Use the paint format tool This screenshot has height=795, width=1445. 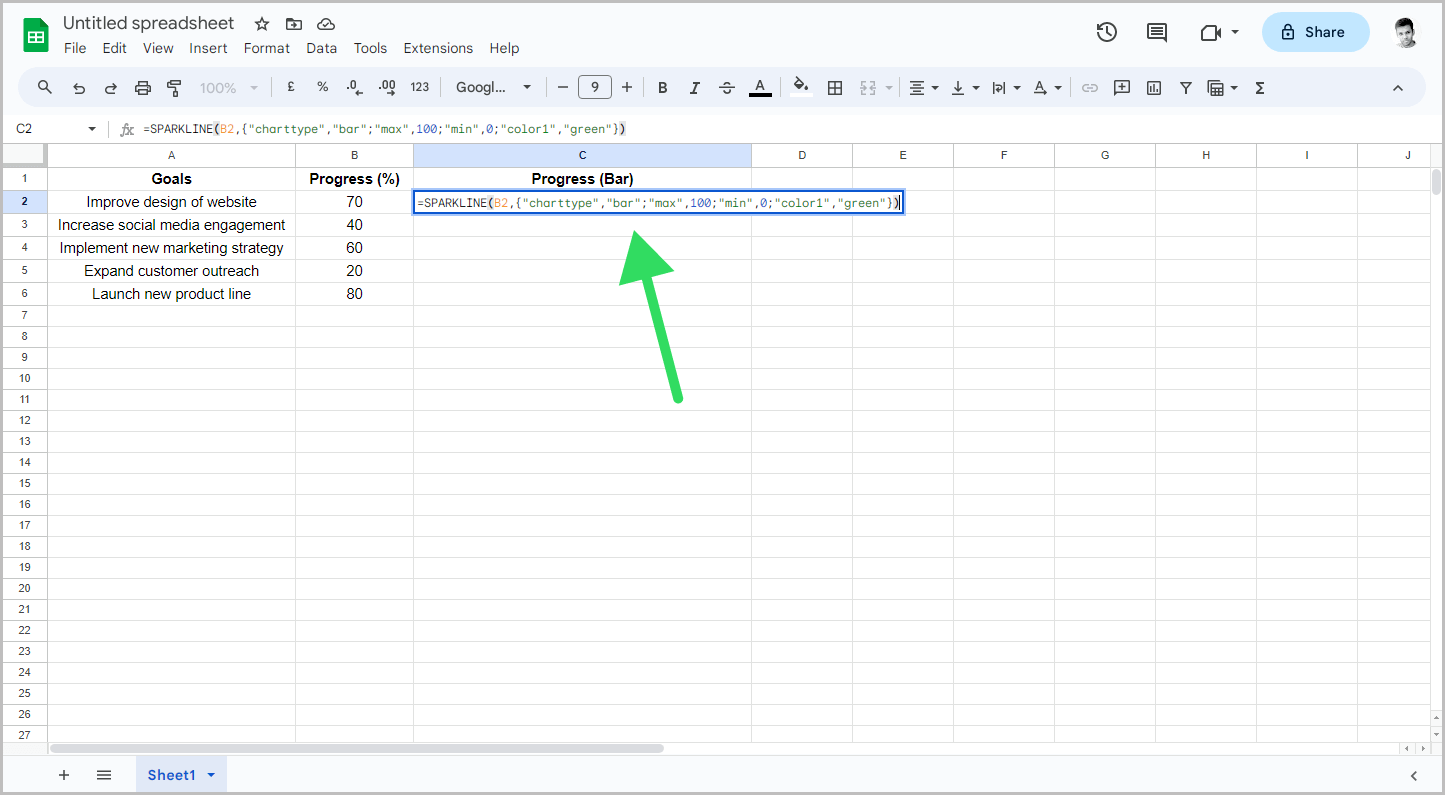[x=174, y=87]
